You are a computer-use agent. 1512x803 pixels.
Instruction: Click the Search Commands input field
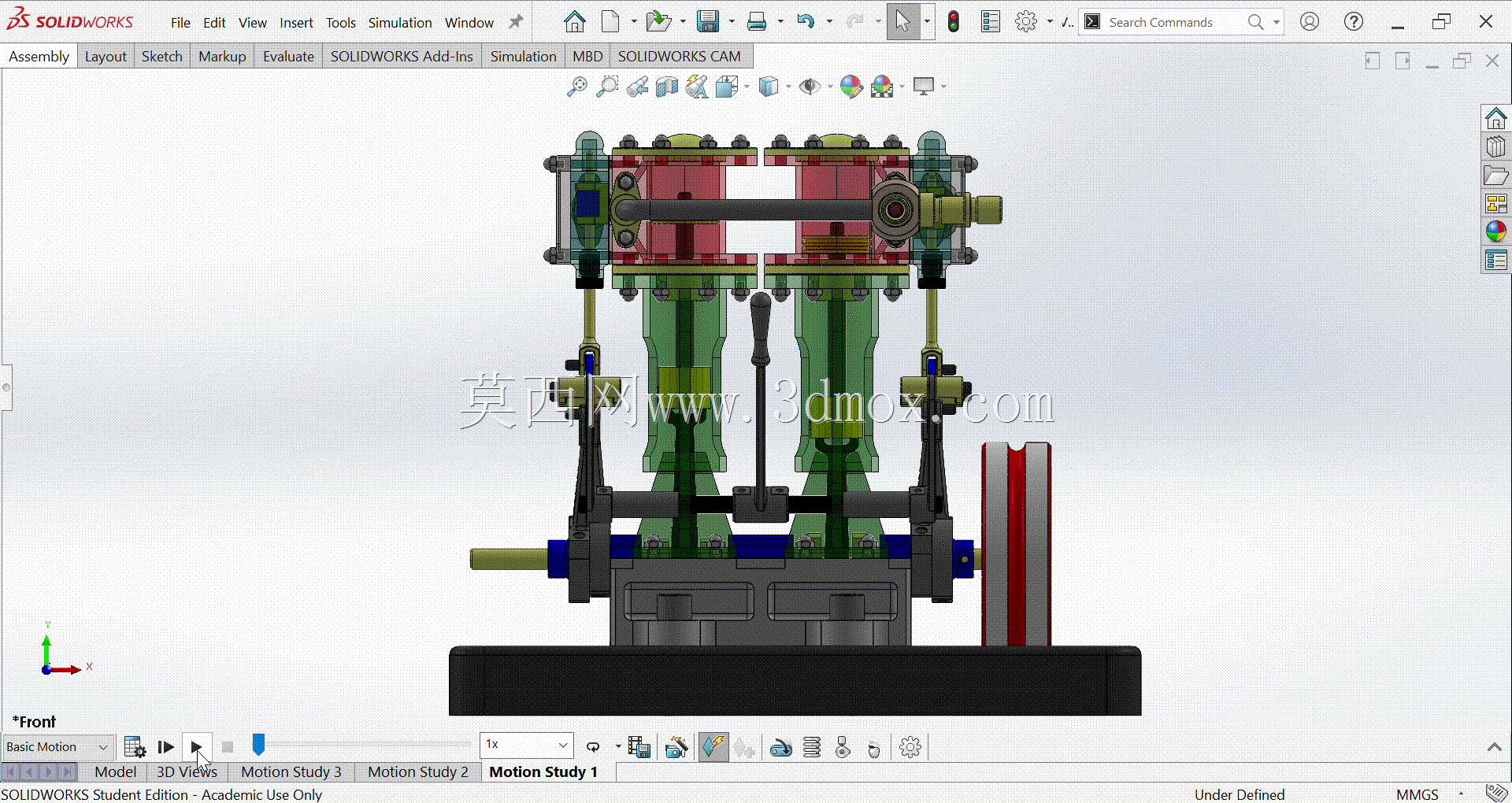tap(1173, 22)
